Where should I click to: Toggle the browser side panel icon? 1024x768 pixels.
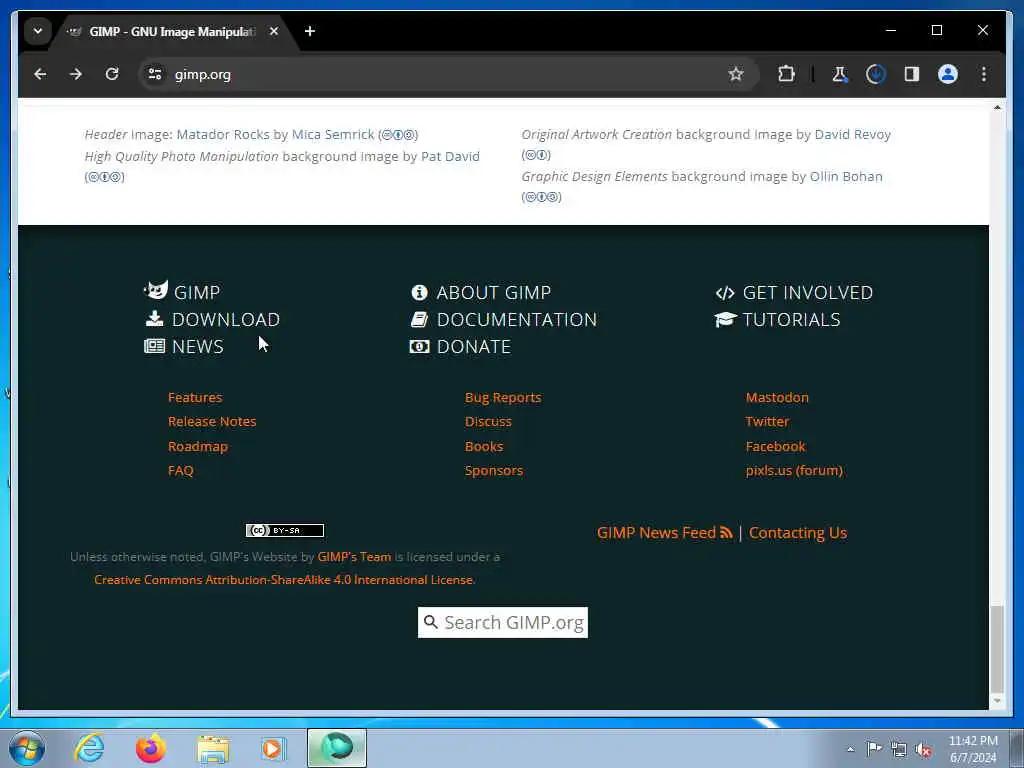[912, 74]
